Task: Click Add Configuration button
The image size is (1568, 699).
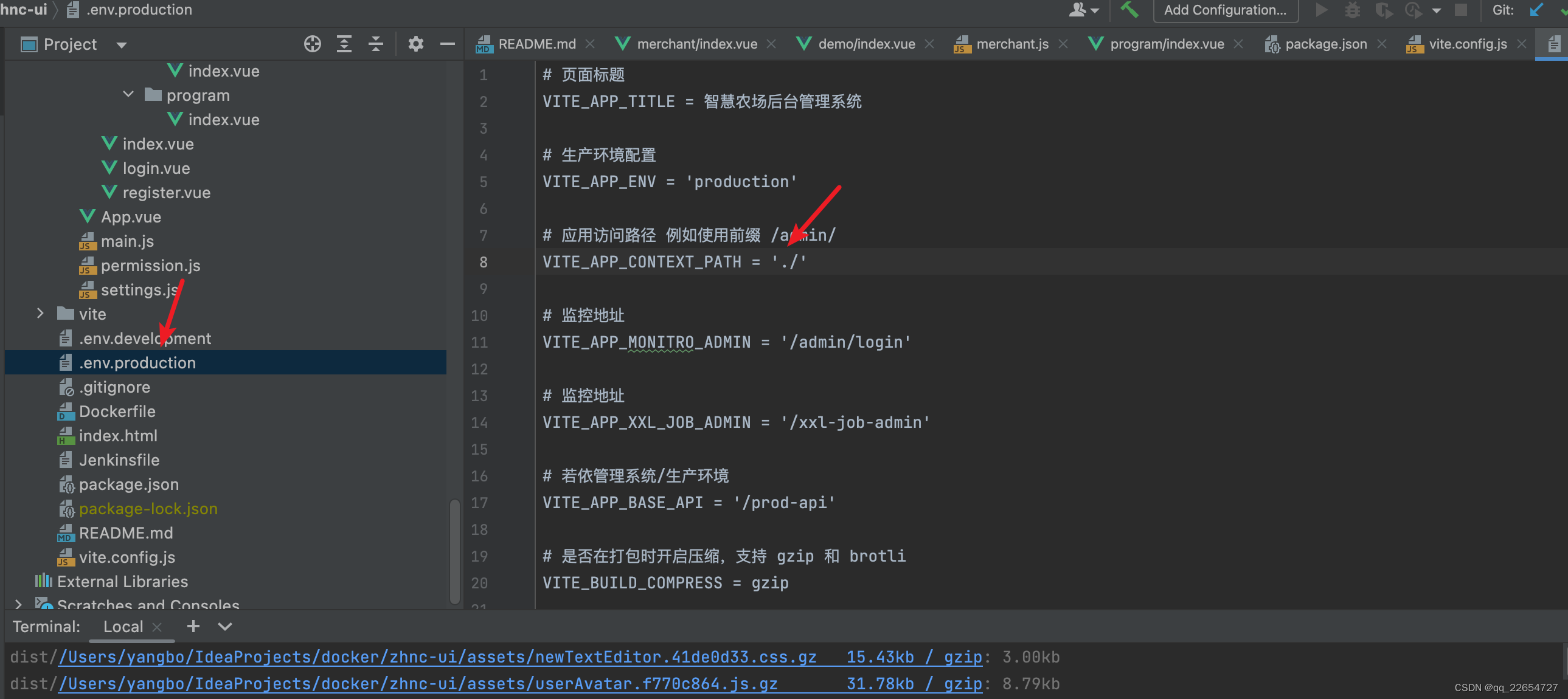Action: pos(1225,10)
